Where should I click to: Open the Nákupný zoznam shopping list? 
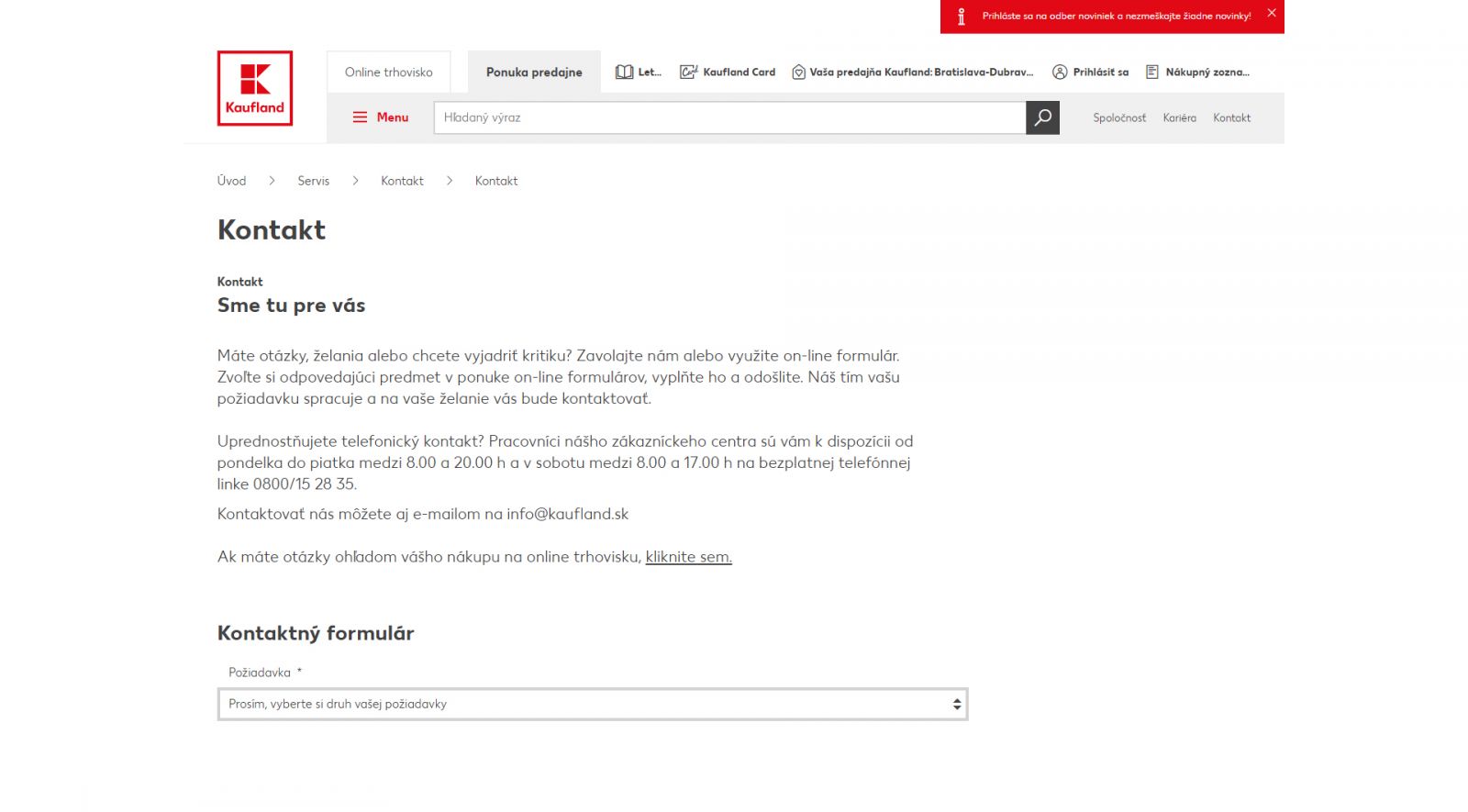[x=1198, y=72]
